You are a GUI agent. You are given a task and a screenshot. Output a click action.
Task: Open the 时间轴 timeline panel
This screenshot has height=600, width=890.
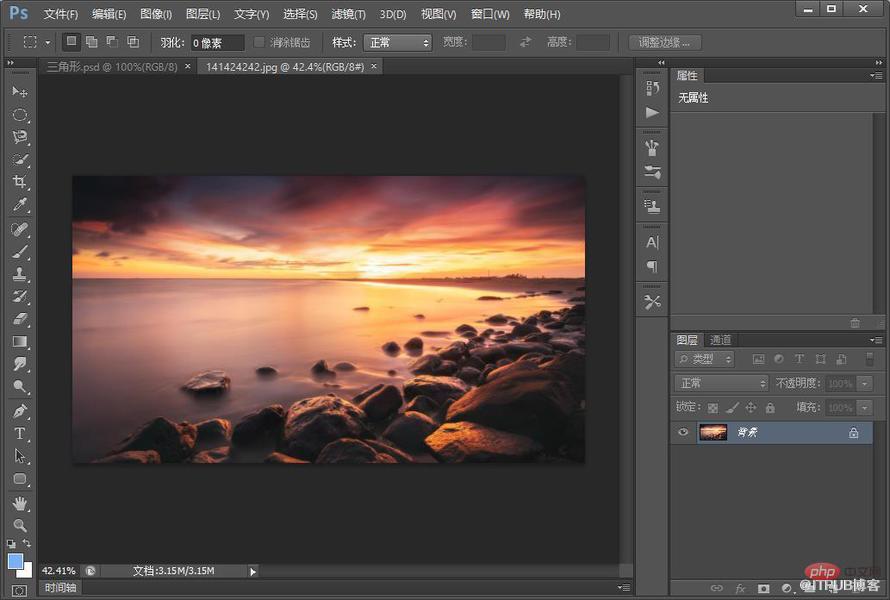tap(61, 588)
